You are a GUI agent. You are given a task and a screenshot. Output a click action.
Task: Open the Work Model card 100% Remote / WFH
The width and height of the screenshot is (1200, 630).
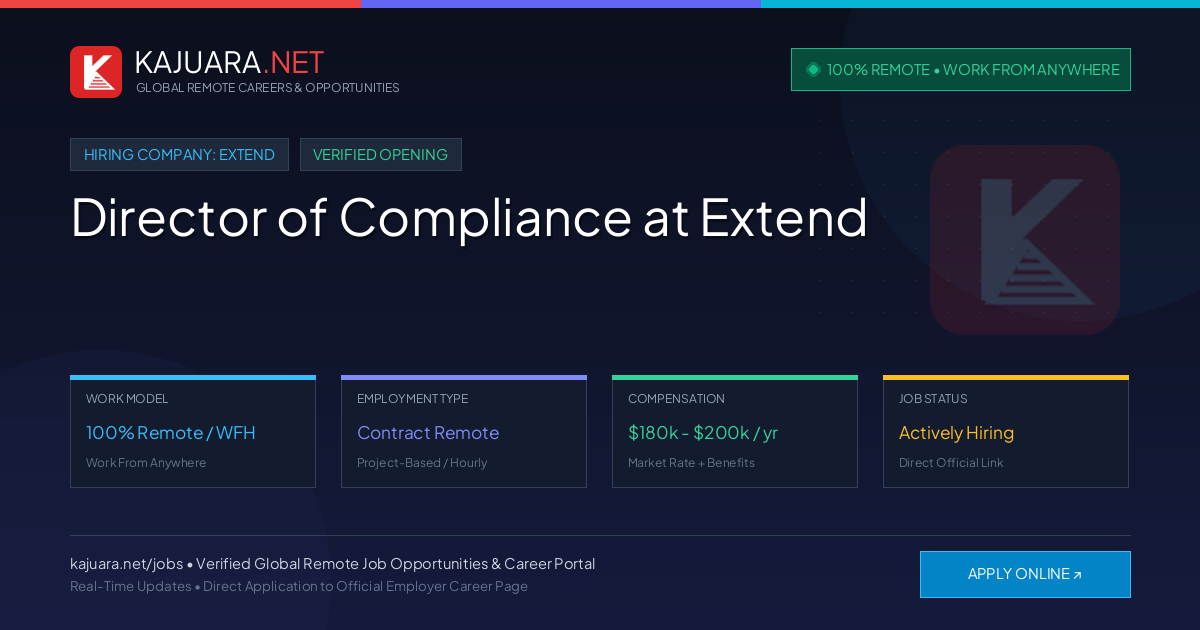(193, 432)
